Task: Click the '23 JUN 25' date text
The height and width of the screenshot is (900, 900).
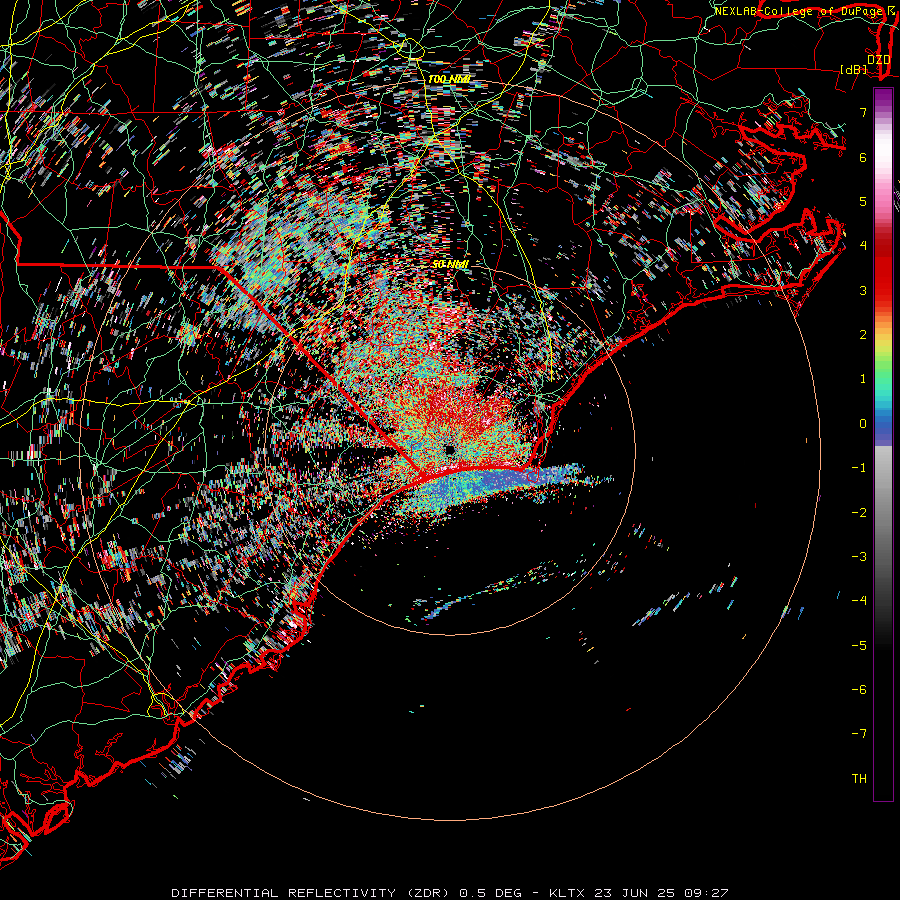Action: point(637,893)
